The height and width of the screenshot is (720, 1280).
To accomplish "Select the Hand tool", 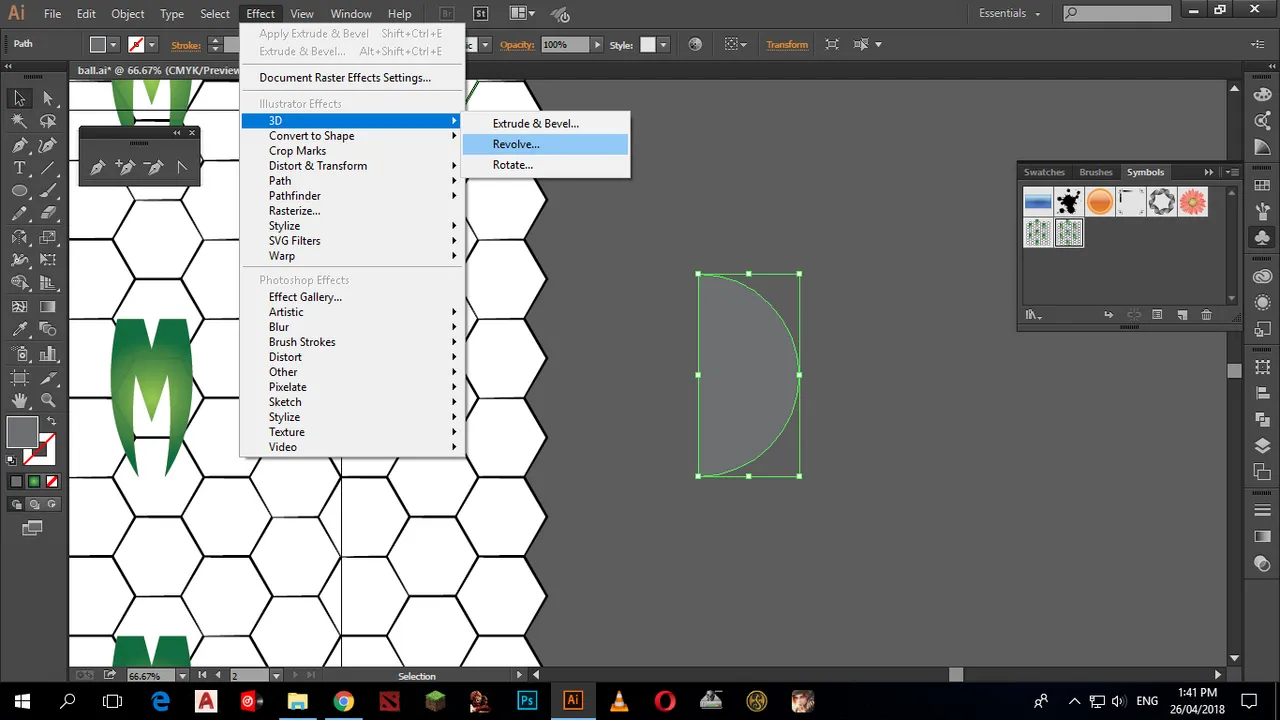I will pos(19,400).
